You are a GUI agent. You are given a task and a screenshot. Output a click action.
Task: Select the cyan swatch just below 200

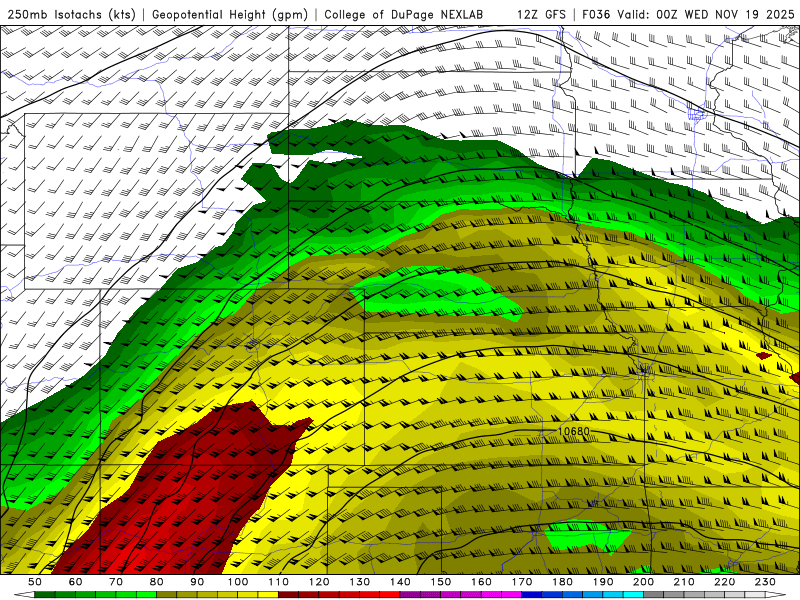[634, 595]
